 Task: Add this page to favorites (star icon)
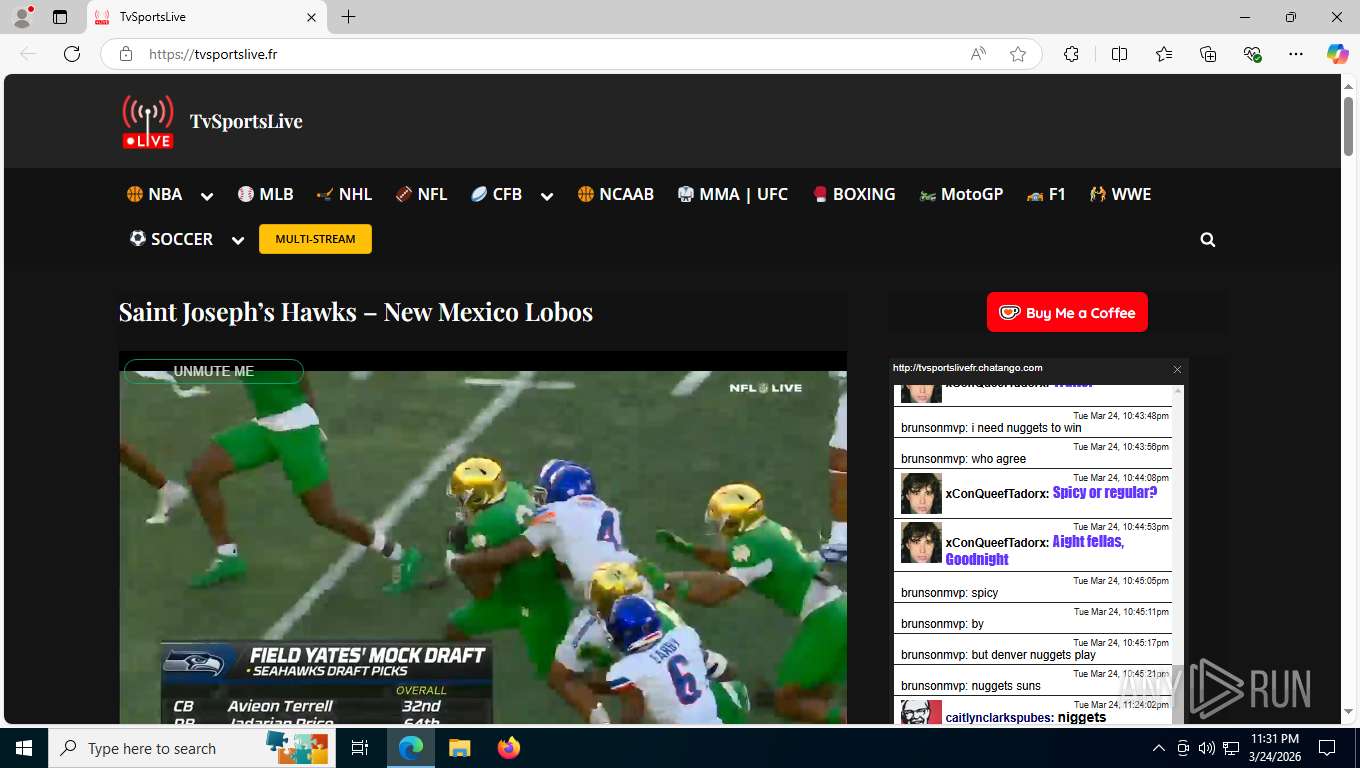pos(1018,54)
